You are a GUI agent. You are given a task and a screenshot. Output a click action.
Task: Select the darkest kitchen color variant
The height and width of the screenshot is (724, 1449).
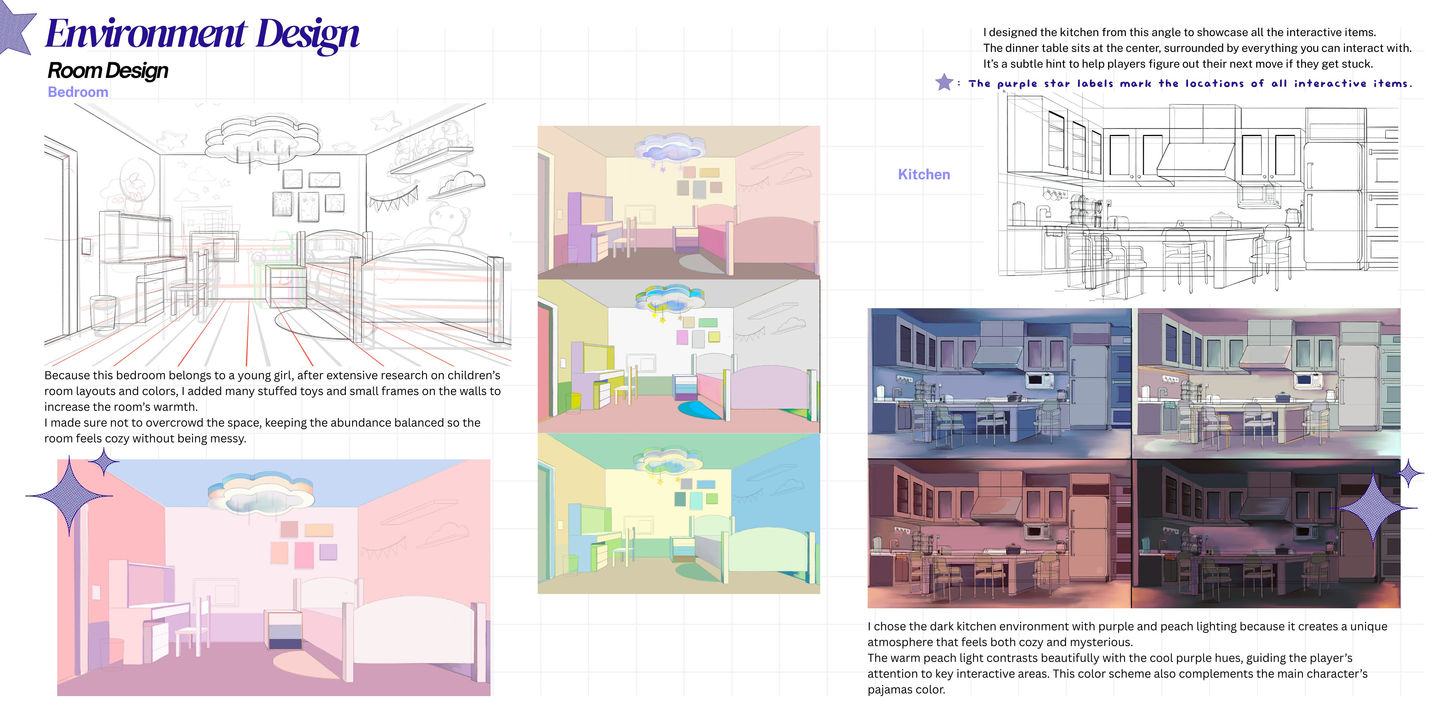click(1267, 534)
